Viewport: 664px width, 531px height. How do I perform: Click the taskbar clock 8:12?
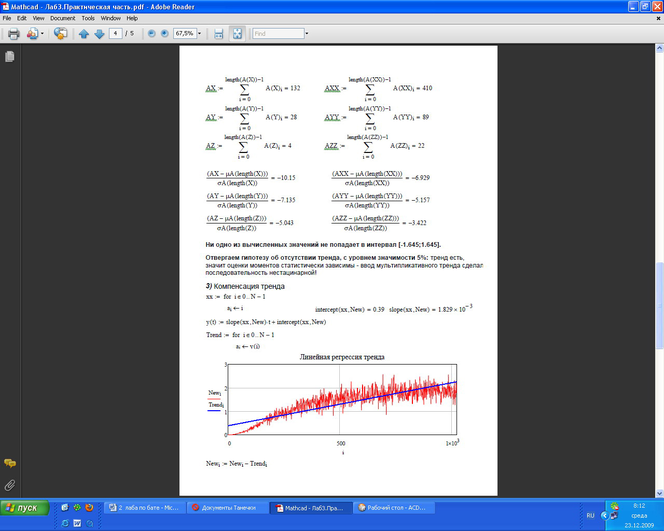[639, 506]
